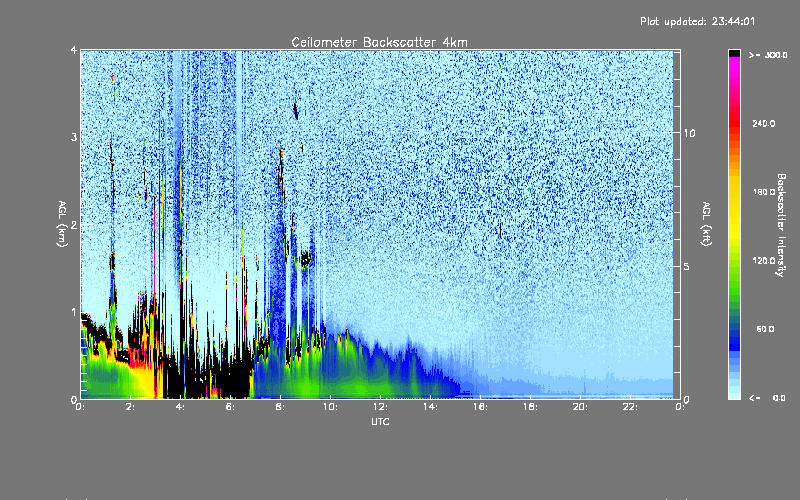Click the black top segment of the colorbar
800x500 pixels.
point(734,53)
